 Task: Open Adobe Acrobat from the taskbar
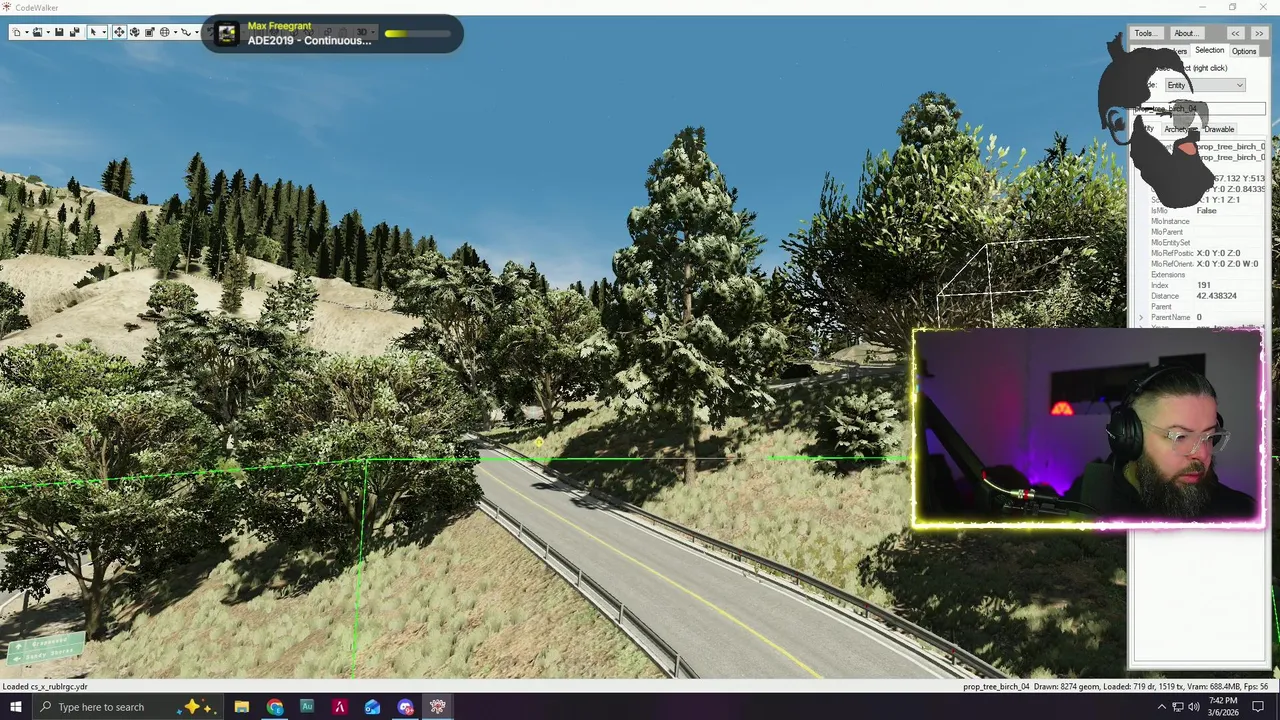pos(340,707)
